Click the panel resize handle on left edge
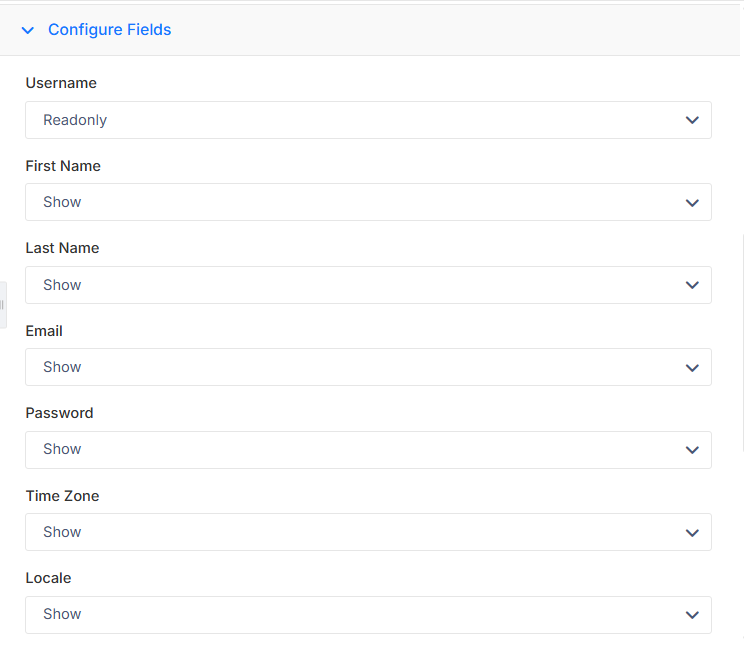The width and height of the screenshot is (744, 648). 3,305
